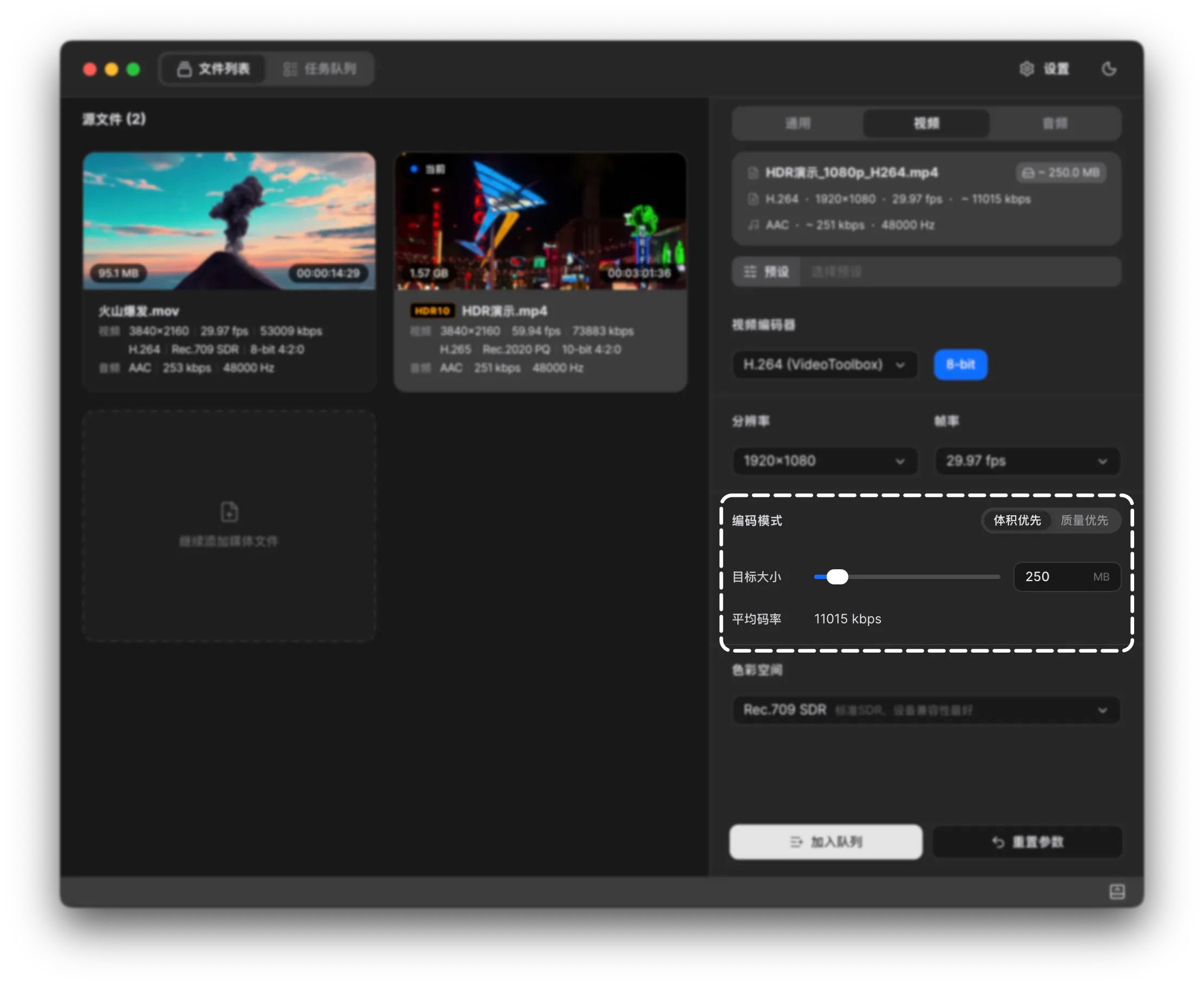Select the 视频 settings tab

[x=926, y=123]
